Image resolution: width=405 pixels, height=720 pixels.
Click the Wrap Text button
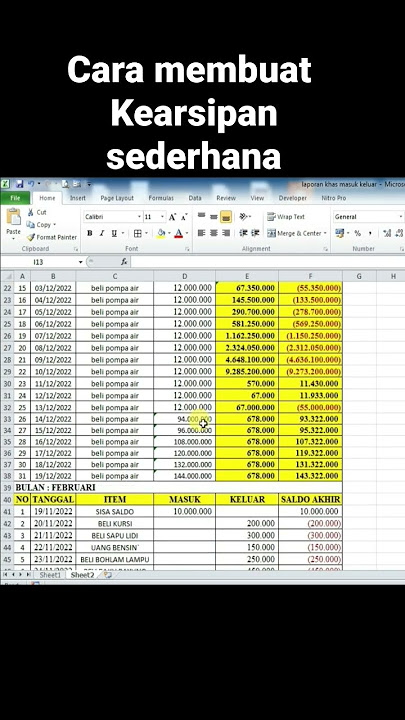click(x=286, y=217)
